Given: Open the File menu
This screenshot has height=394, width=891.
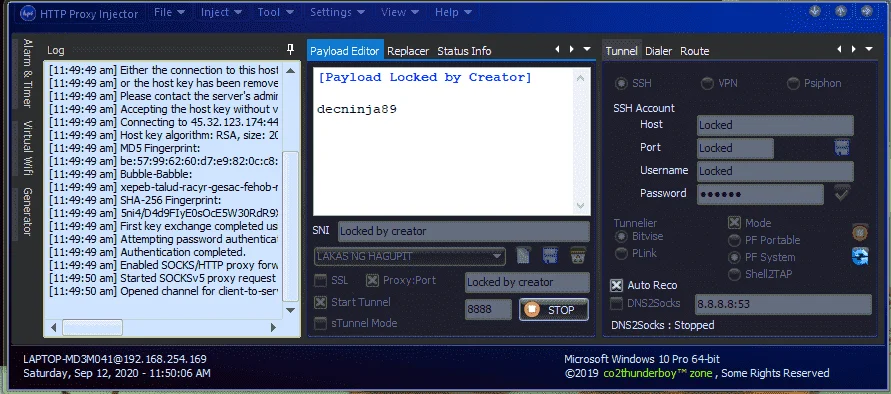Looking at the screenshot, I should coord(169,12).
